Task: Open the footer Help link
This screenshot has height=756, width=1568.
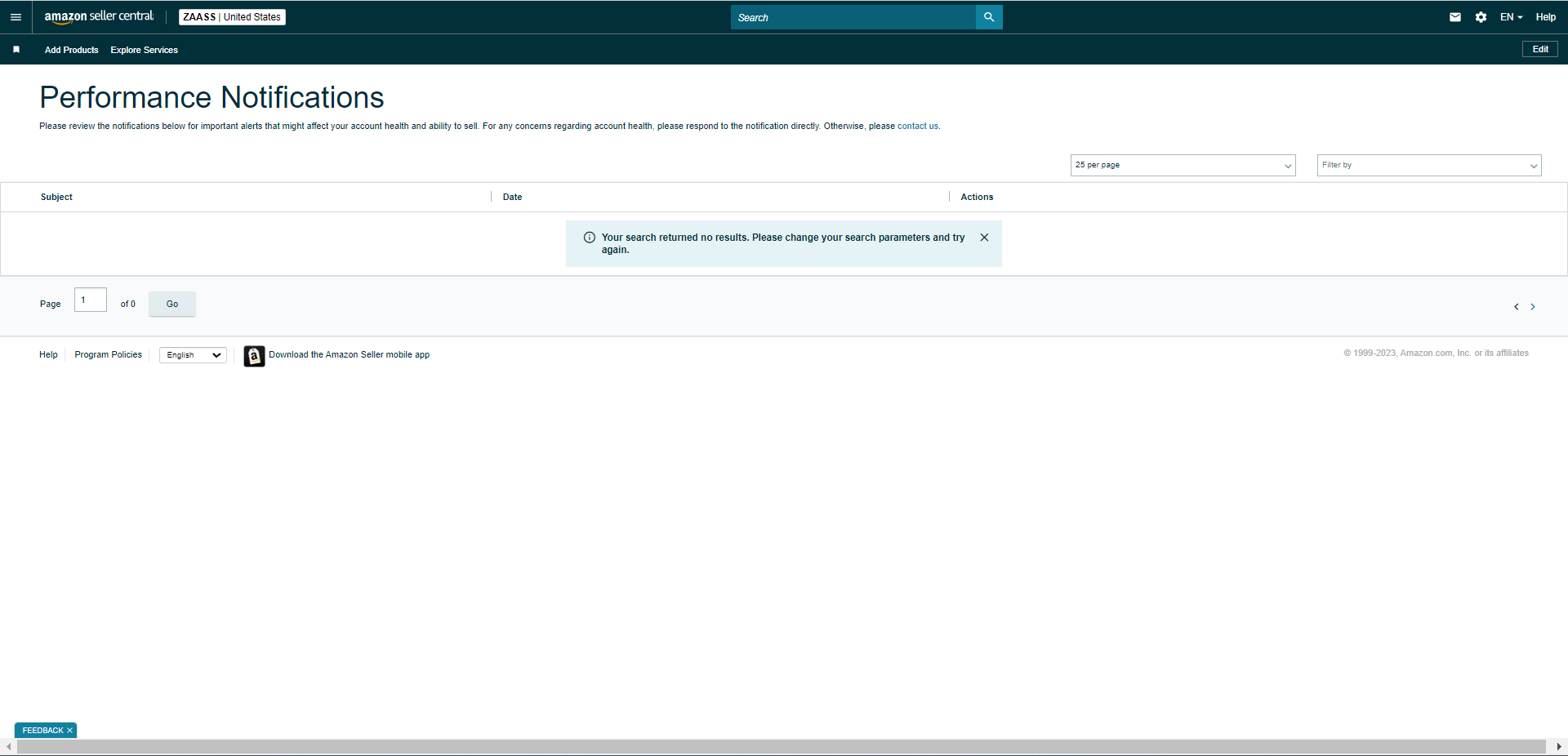Action: click(48, 355)
